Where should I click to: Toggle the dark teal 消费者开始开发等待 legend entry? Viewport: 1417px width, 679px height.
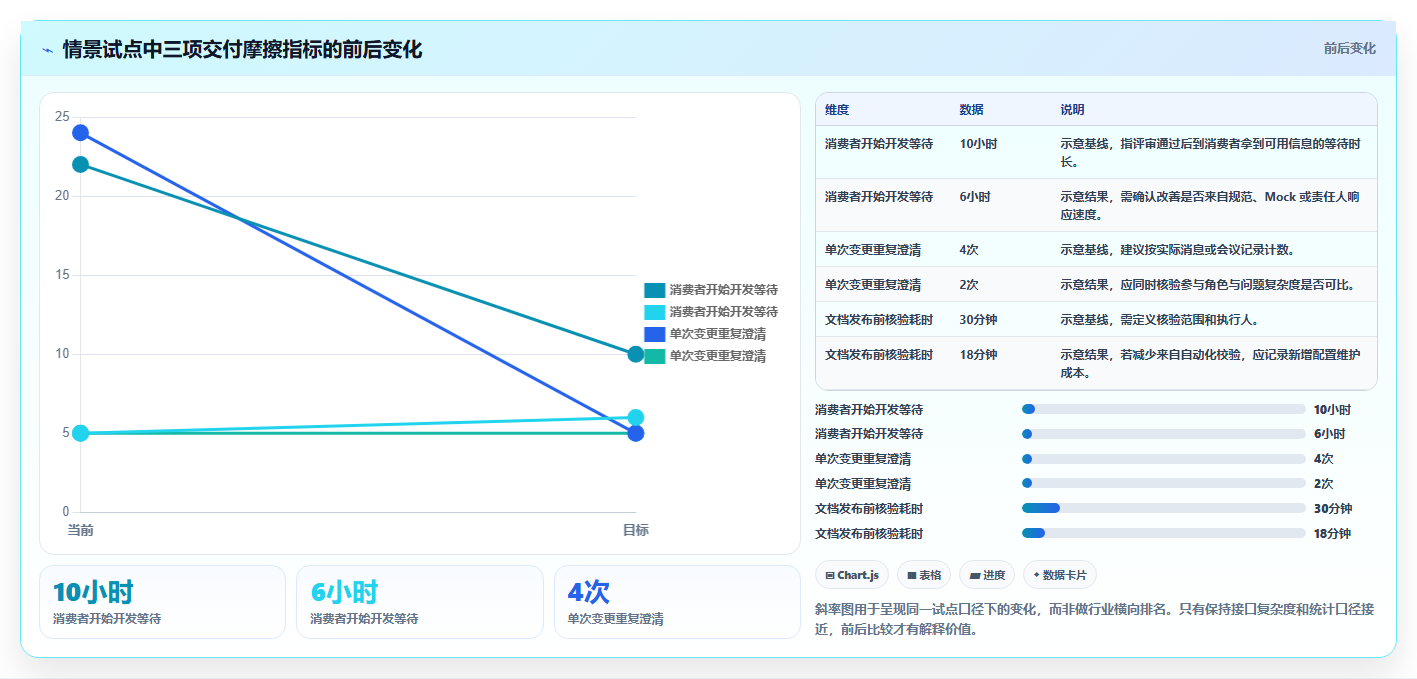click(x=711, y=289)
